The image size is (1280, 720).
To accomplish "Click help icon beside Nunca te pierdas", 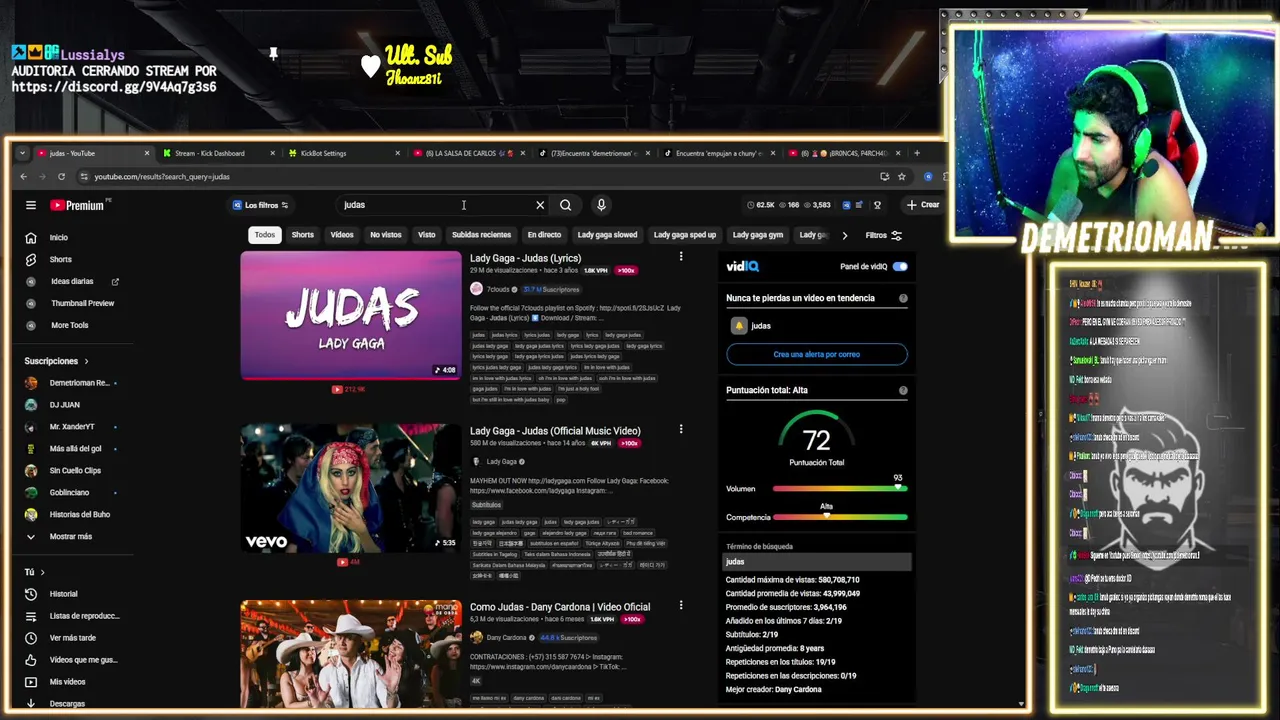I will click(x=903, y=298).
